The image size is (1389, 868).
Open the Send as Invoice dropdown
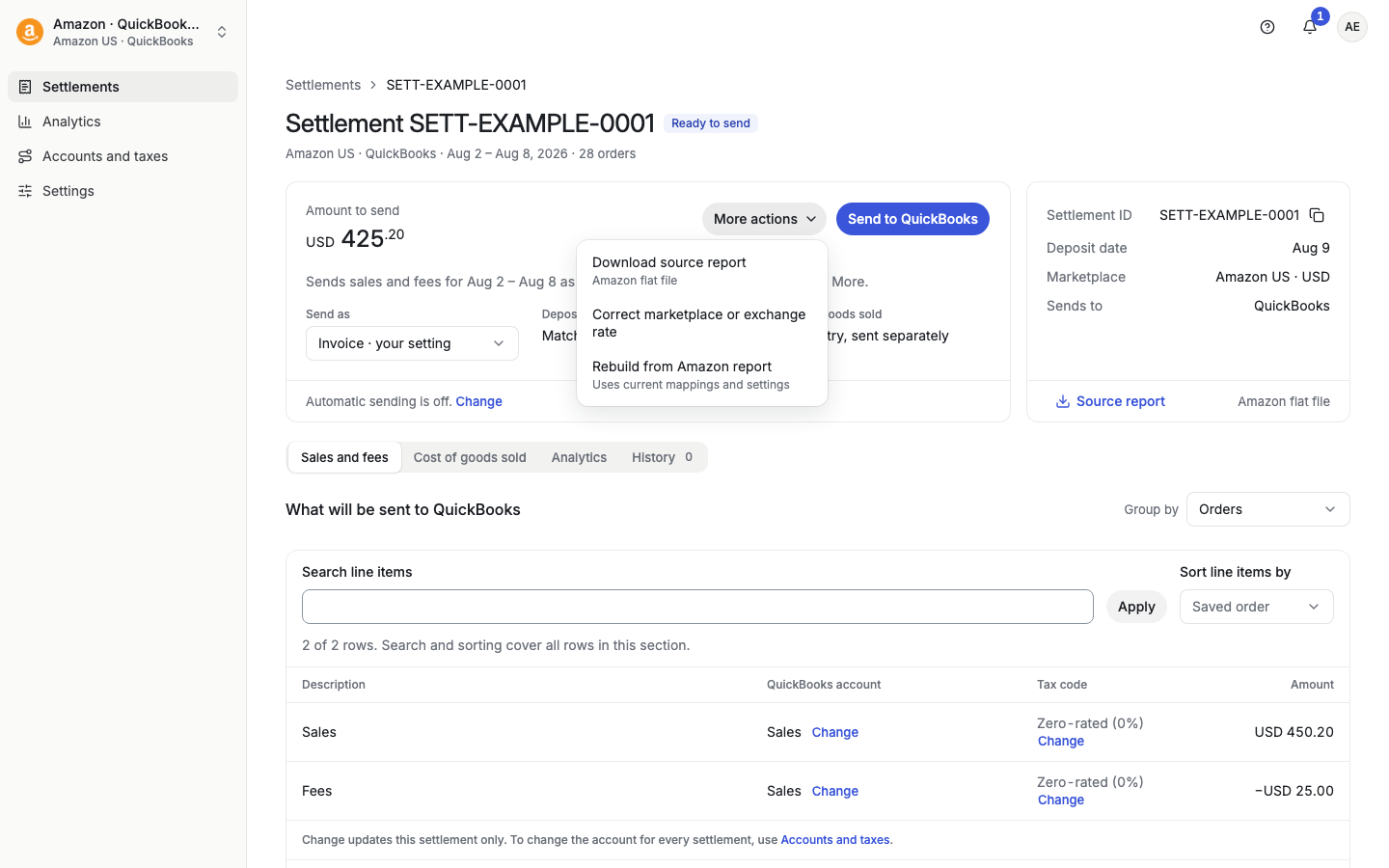(x=412, y=343)
